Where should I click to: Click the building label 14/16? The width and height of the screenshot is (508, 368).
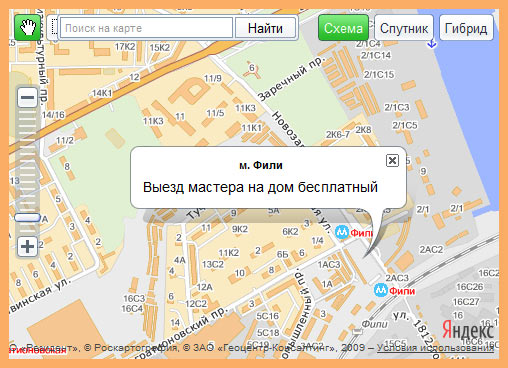point(53,115)
